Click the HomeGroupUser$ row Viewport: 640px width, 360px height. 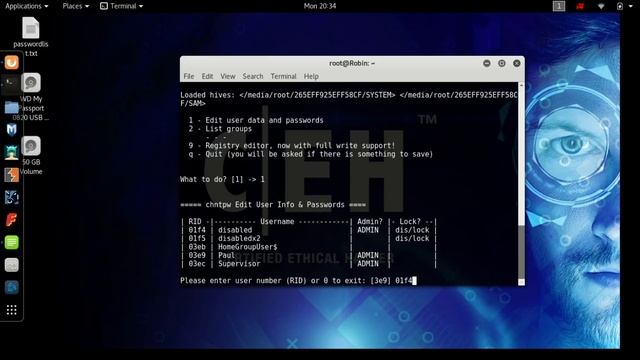point(309,247)
